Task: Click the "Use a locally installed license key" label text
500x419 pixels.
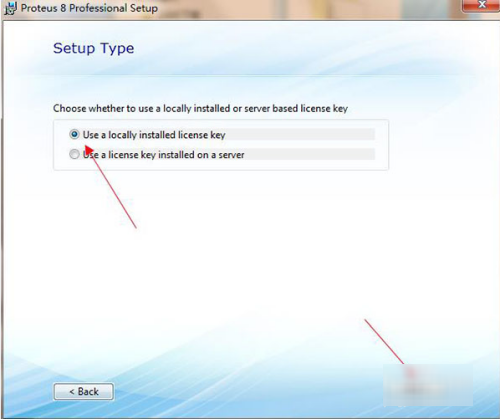Action: (154, 135)
